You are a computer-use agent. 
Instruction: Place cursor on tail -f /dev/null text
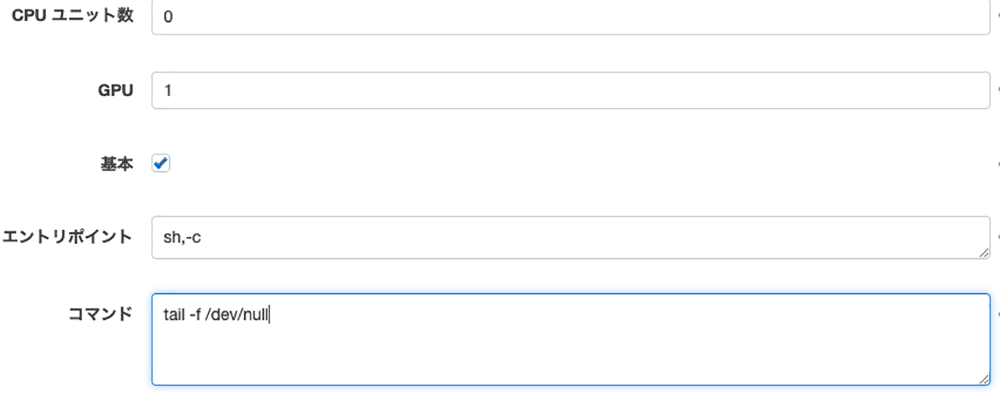[x=217, y=314]
